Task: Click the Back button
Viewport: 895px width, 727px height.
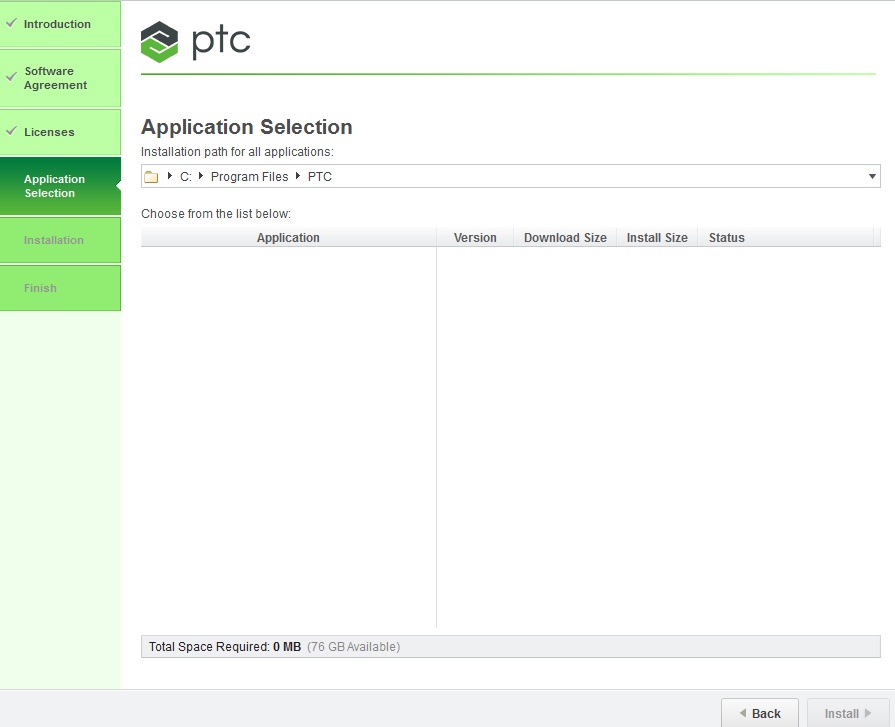Action: tap(760, 713)
